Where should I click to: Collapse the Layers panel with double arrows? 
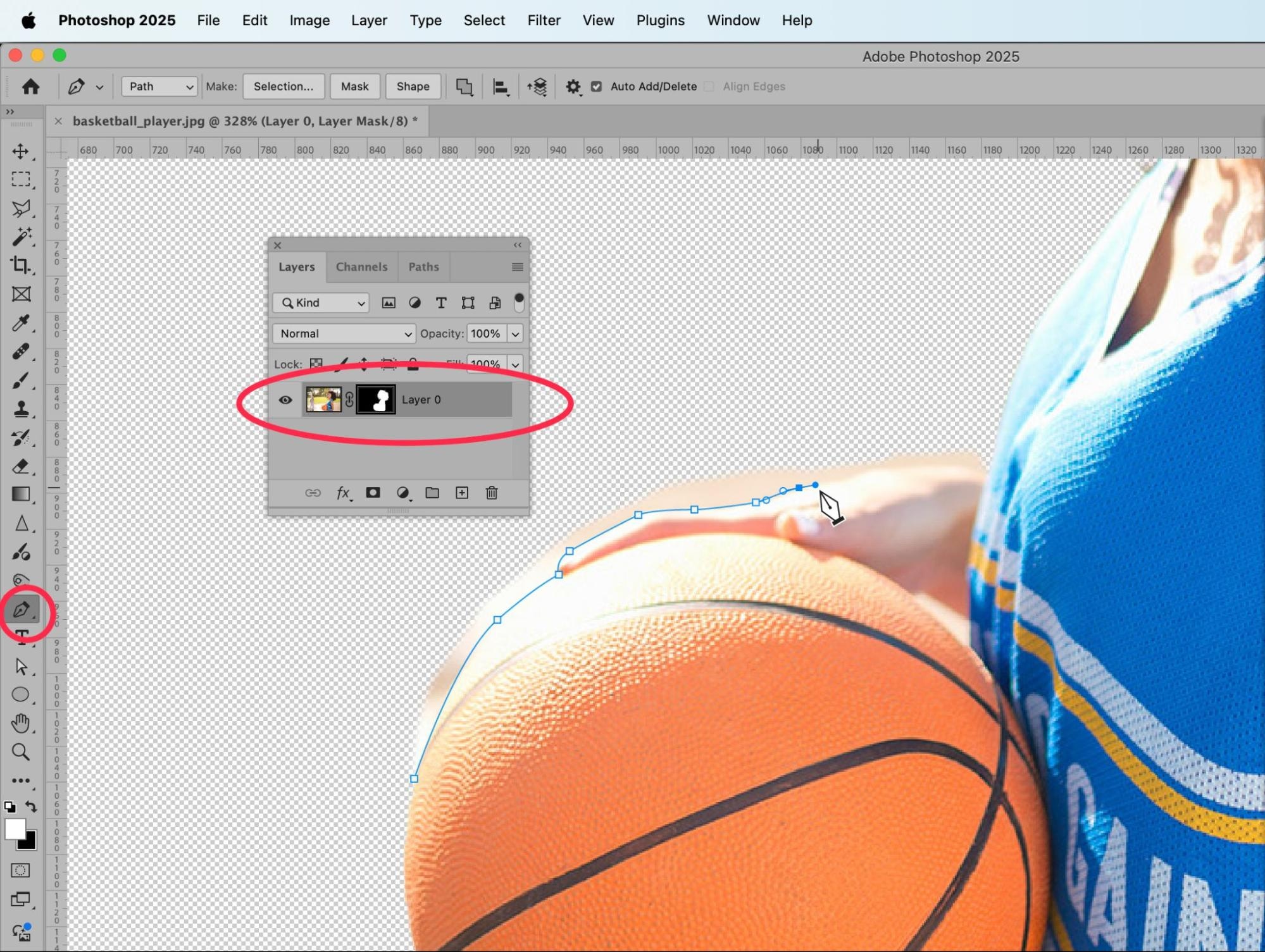(x=518, y=245)
